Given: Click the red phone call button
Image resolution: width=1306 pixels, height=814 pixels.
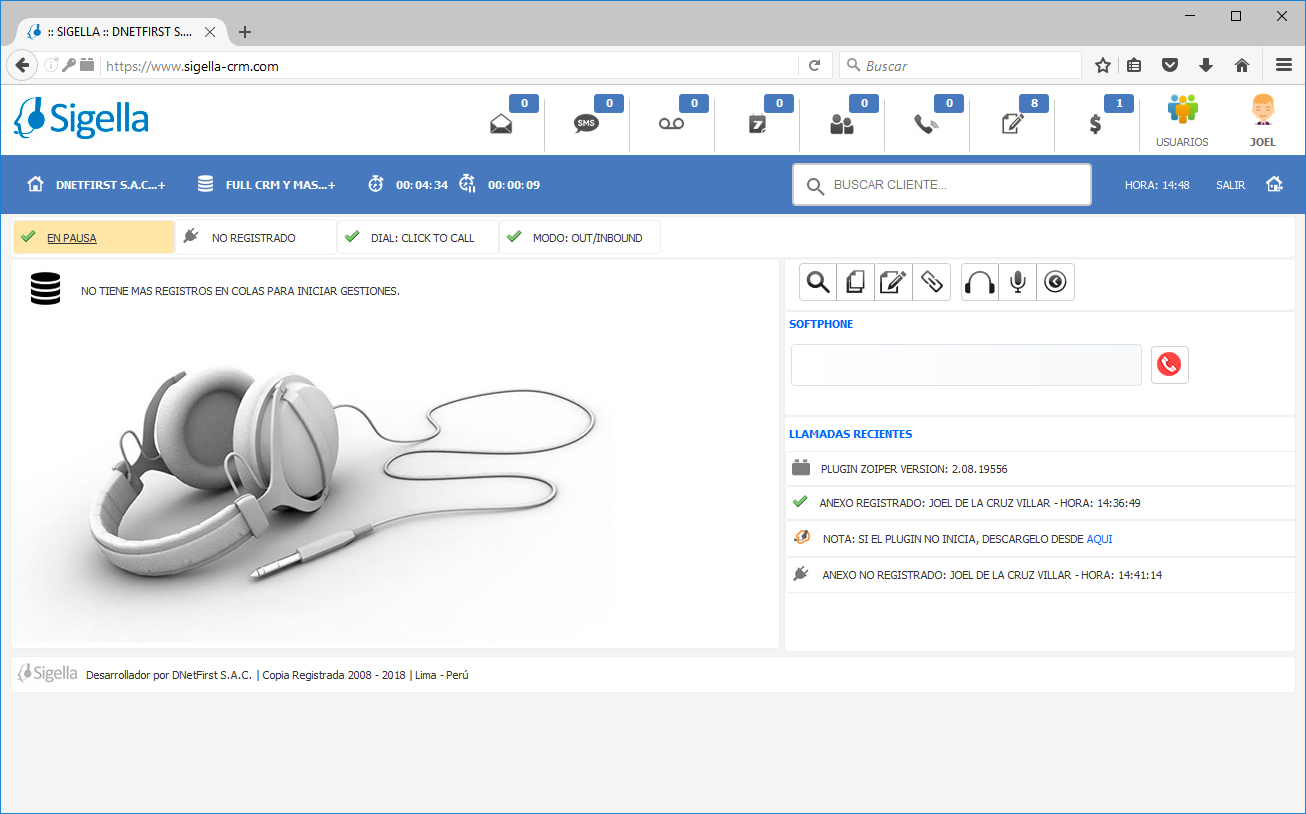Looking at the screenshot, I should point(1169,365).
